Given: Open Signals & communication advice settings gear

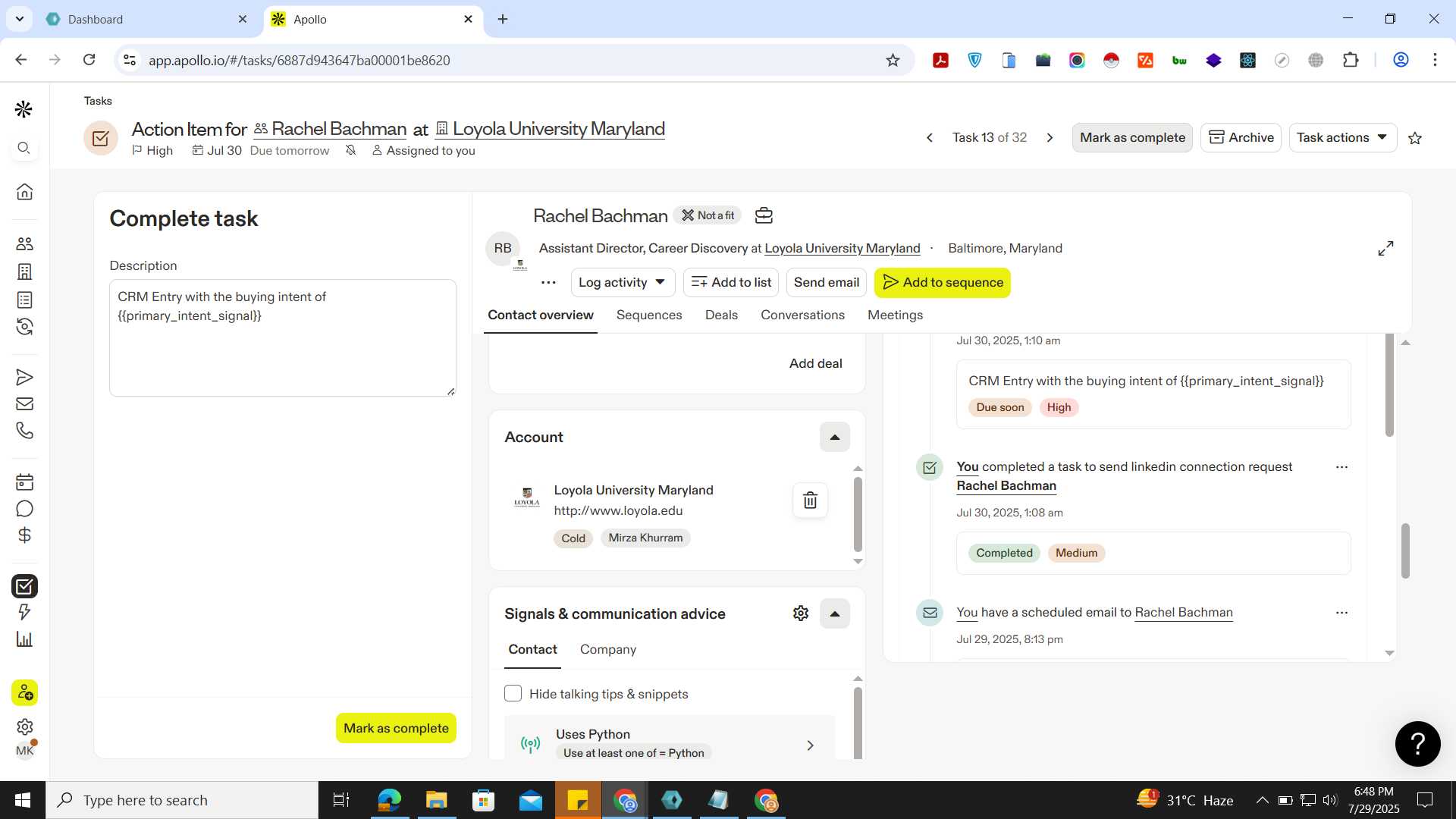Looking at the screenshot, I should 801,613.
